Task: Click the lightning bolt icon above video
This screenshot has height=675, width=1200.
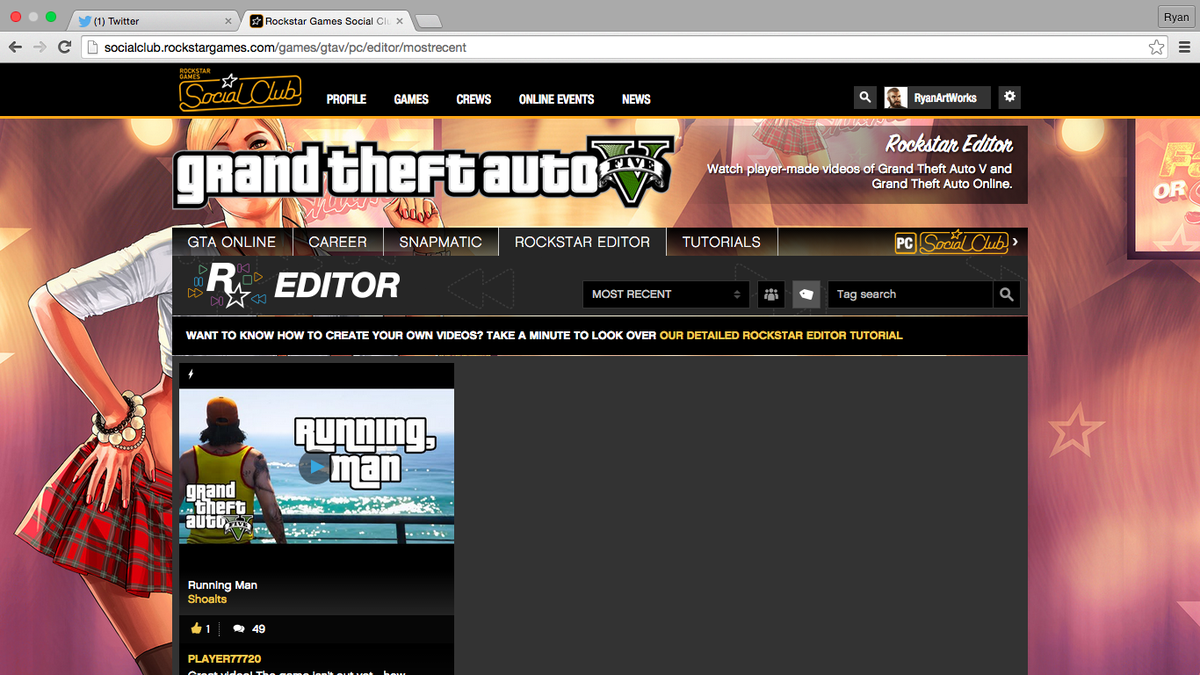Action: pos(191,375)
